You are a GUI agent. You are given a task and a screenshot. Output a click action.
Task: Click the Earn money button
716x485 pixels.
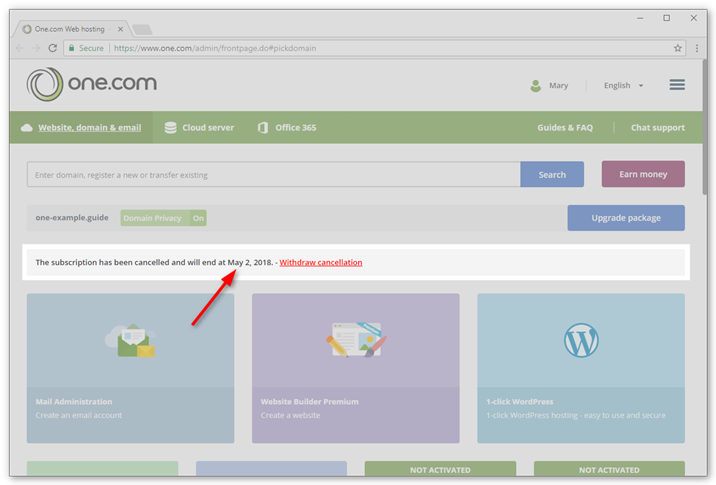coord(643,174)
